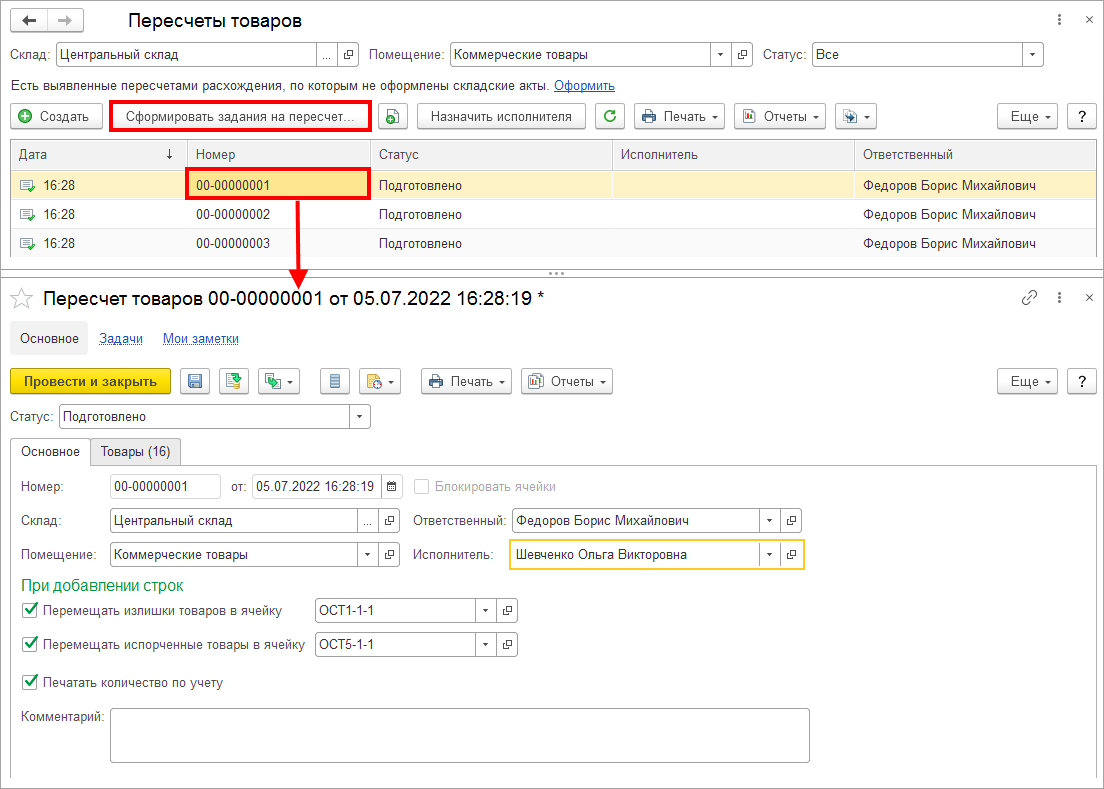Uncheck Перемещать испорченные товары в ячейку
Image resolution: width=1104 pixels, height=789 pixels.
point(30,644)
